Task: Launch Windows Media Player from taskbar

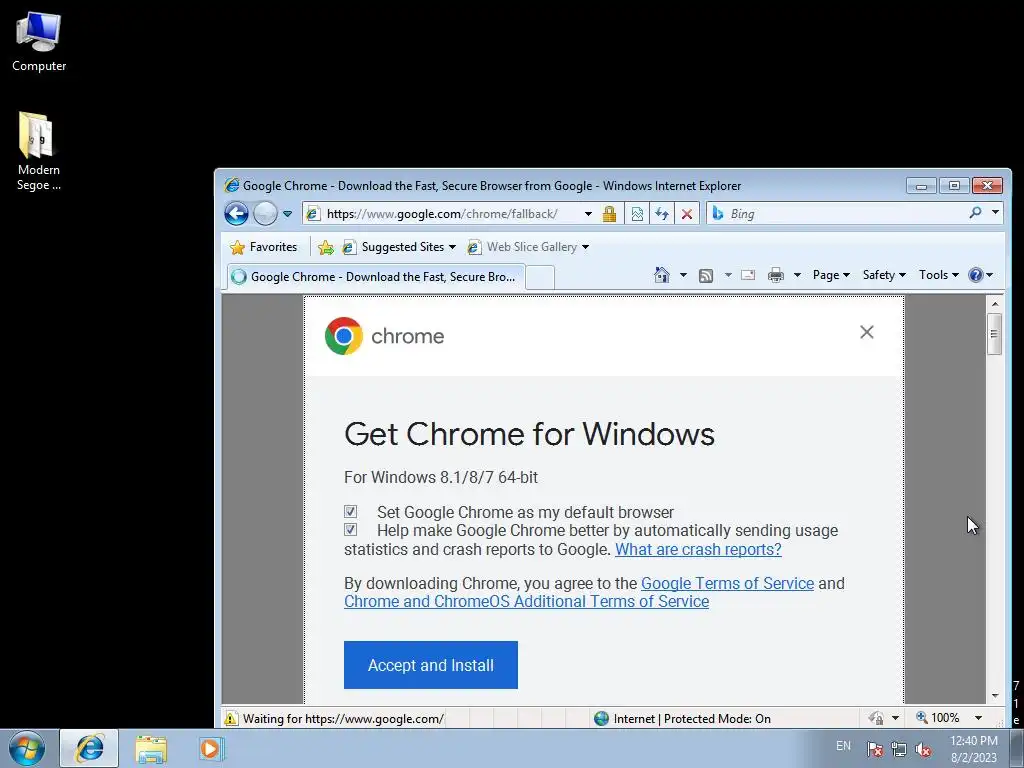Action: coord(212,748)
